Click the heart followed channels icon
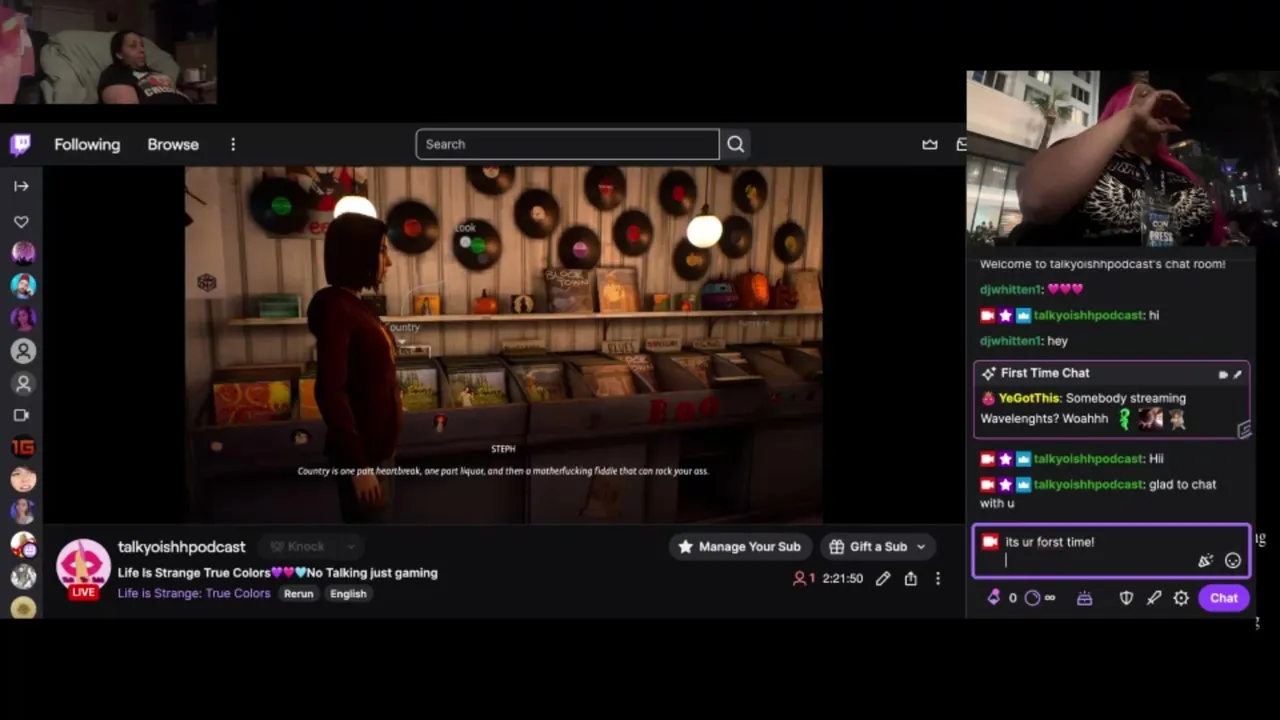The image size is (1280, 720). (x=21, y=222)
